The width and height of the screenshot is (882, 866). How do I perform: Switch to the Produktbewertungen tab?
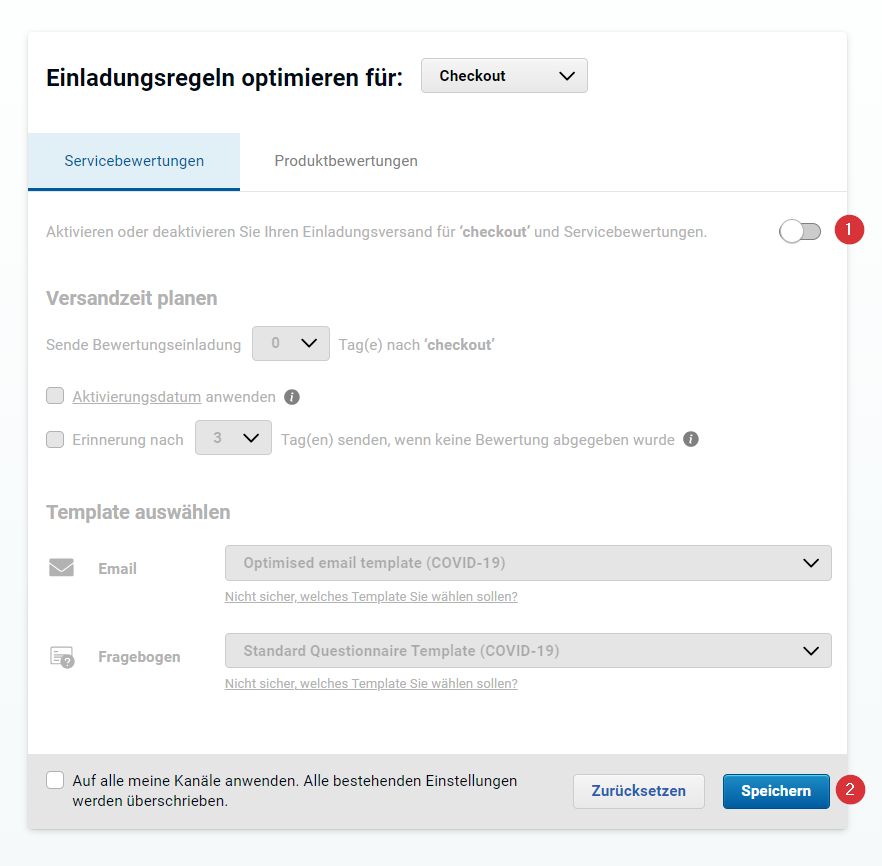(346, 161)
